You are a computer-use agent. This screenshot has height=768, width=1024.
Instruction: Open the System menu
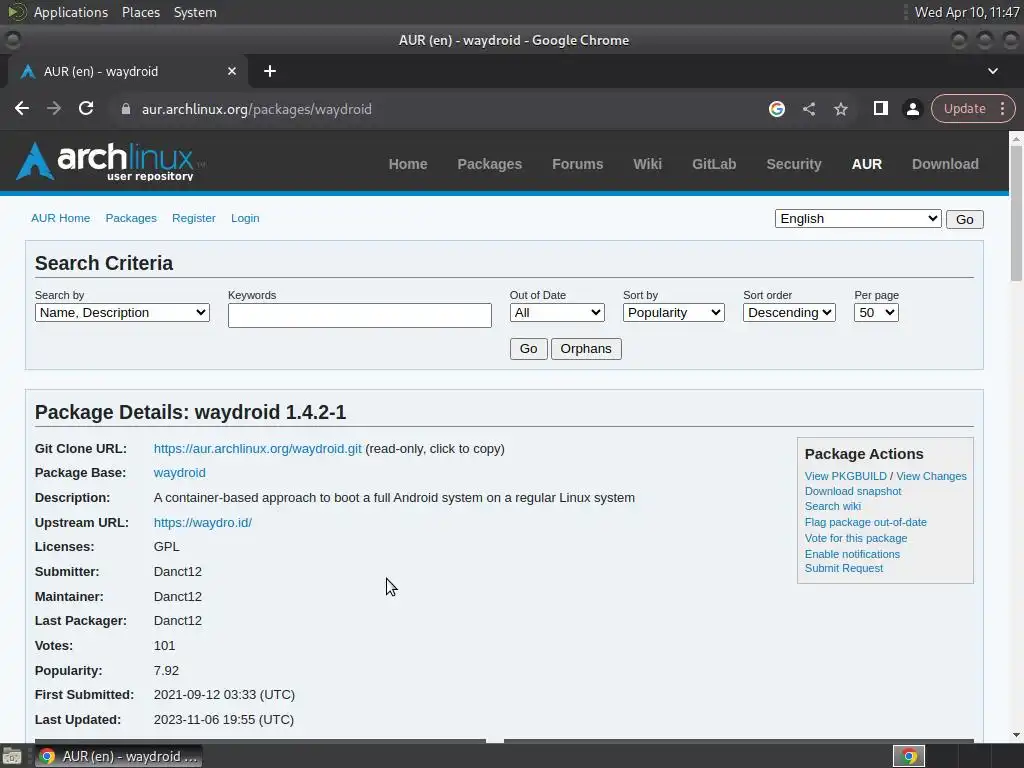tap(195, 12)
